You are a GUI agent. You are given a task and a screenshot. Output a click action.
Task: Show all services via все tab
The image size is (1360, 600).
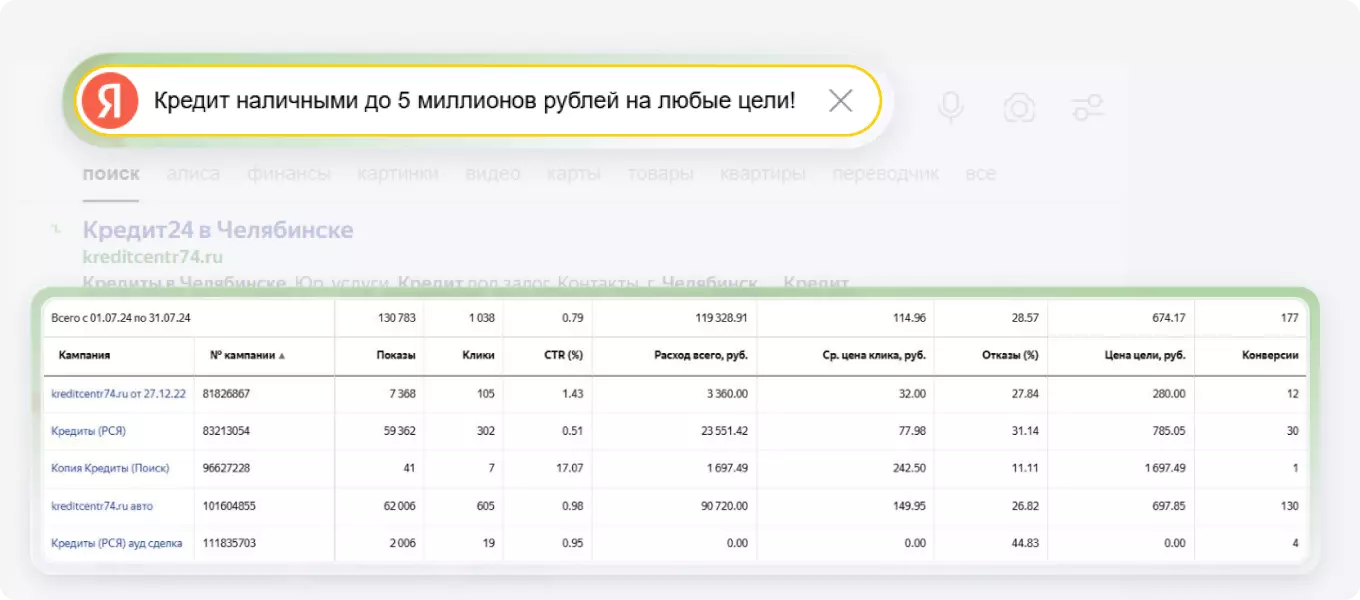click(981, 174)
